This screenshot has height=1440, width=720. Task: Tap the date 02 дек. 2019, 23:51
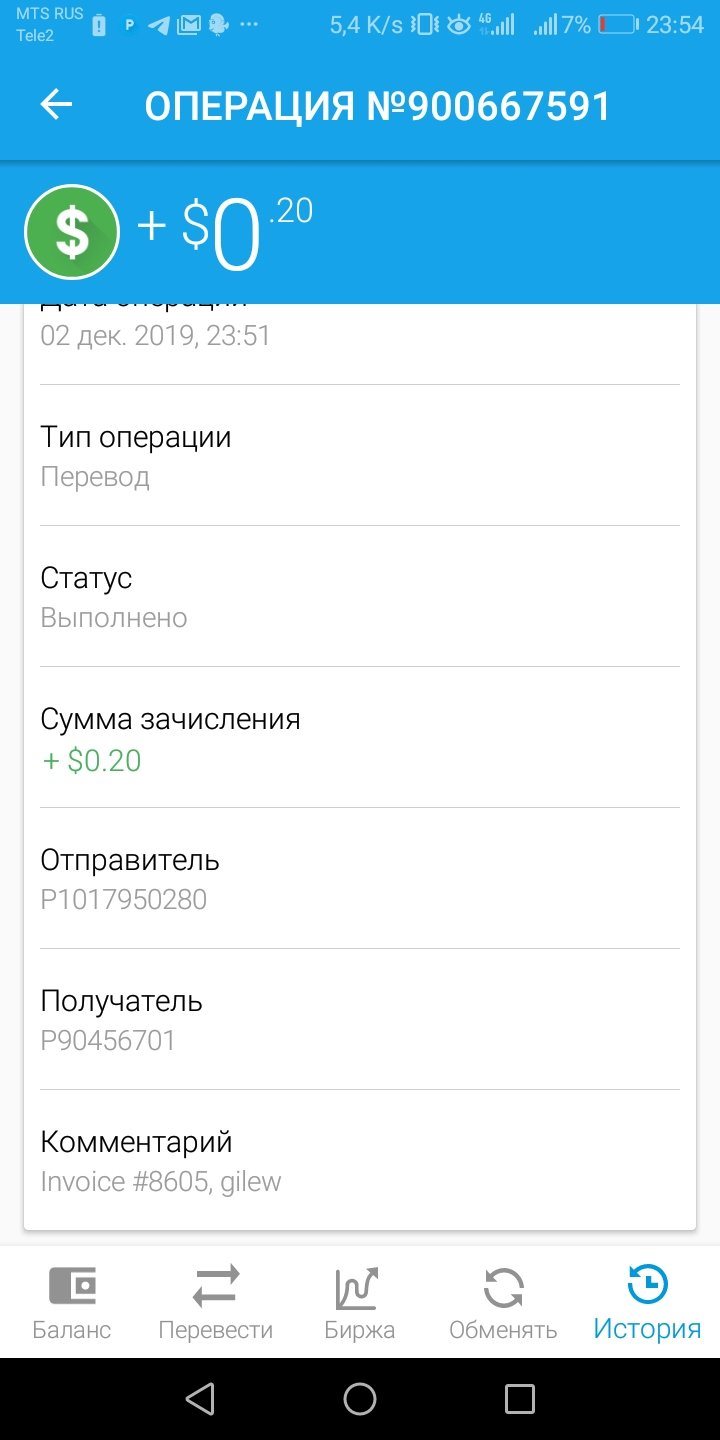coord(156,335)
